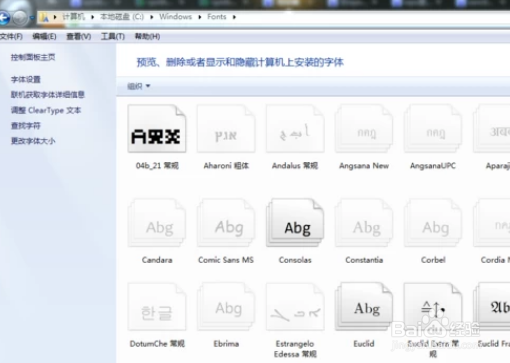Go to 控制面板主页
Screen dimensions: 510x363
pos(33,57)
